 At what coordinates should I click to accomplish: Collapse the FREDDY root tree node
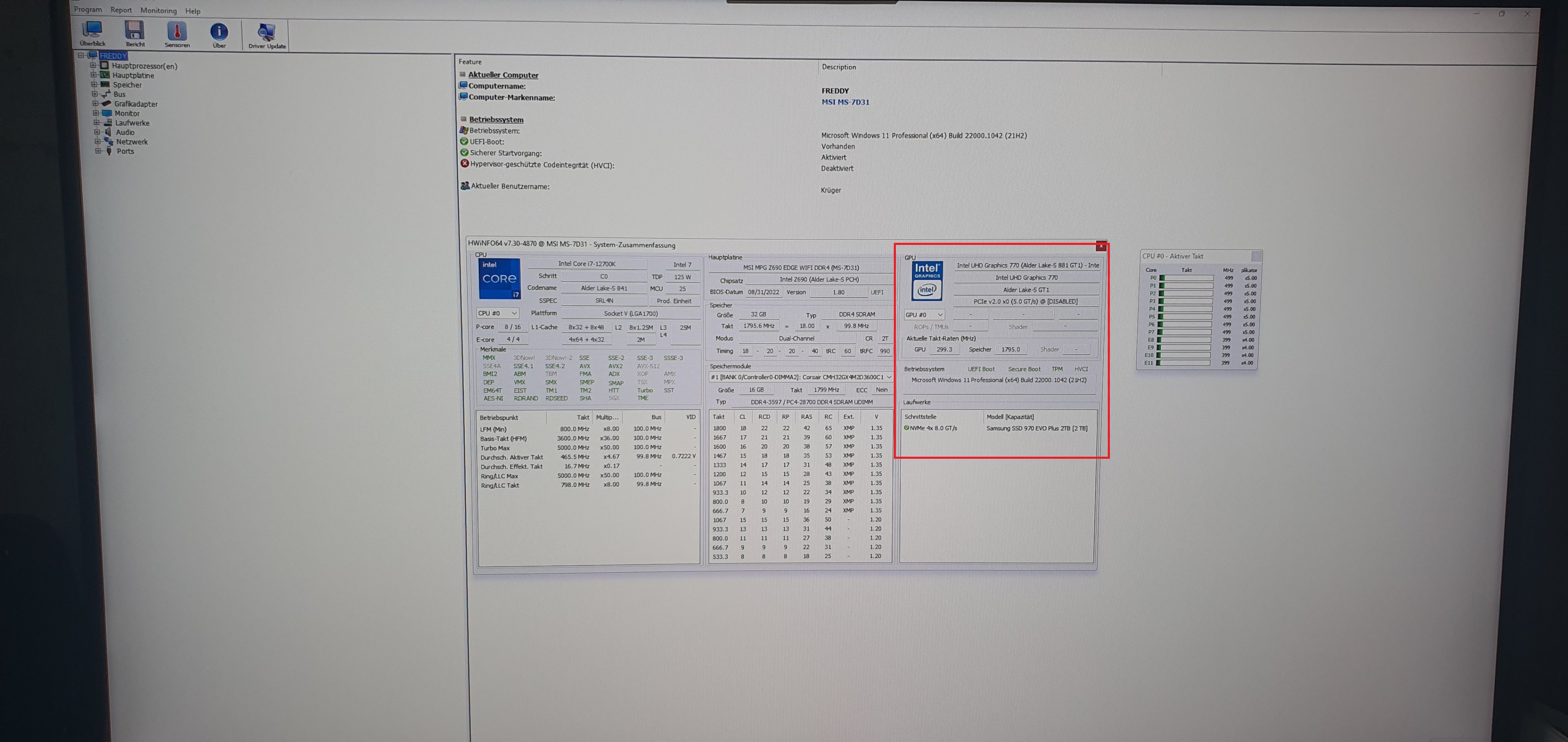81,56
